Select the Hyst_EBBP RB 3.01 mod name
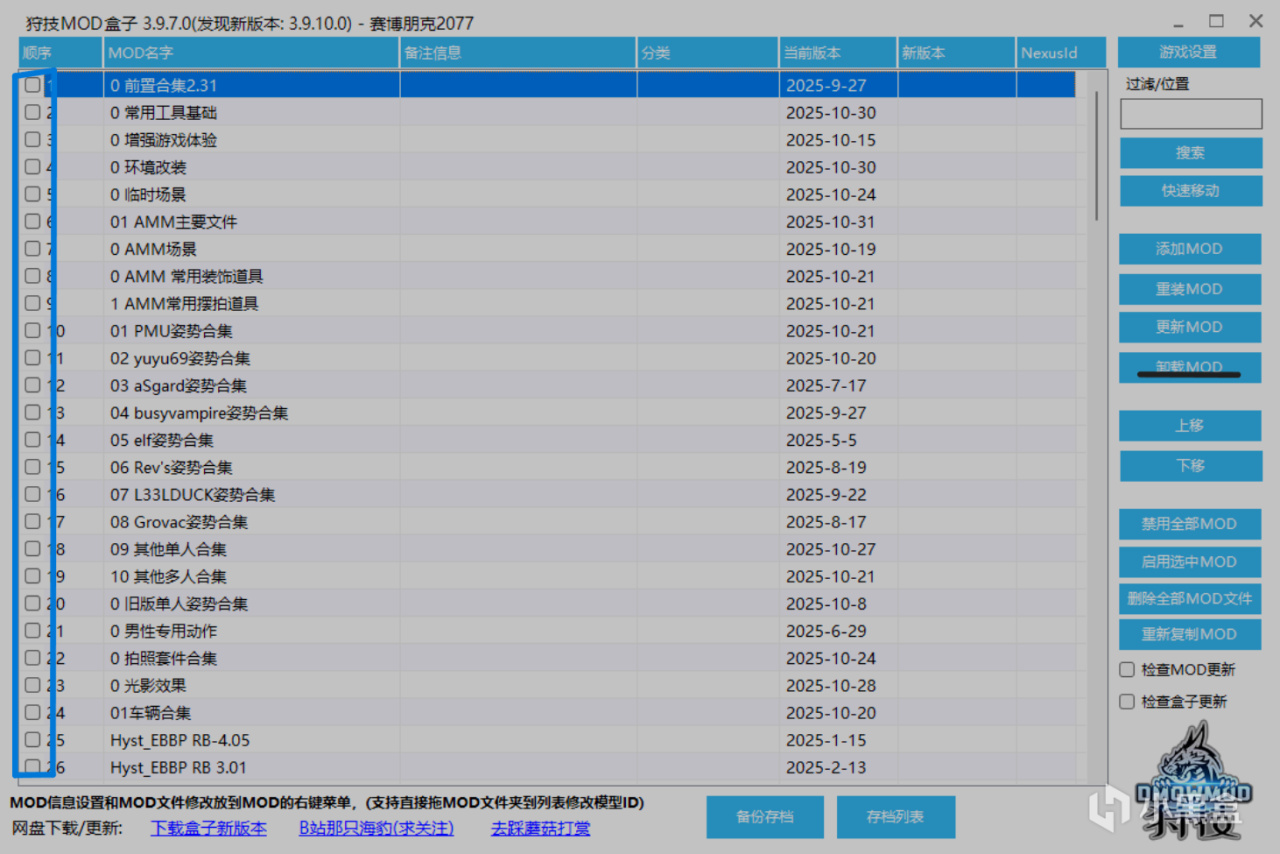1280x854 pixels. click(x=178, y=767)
